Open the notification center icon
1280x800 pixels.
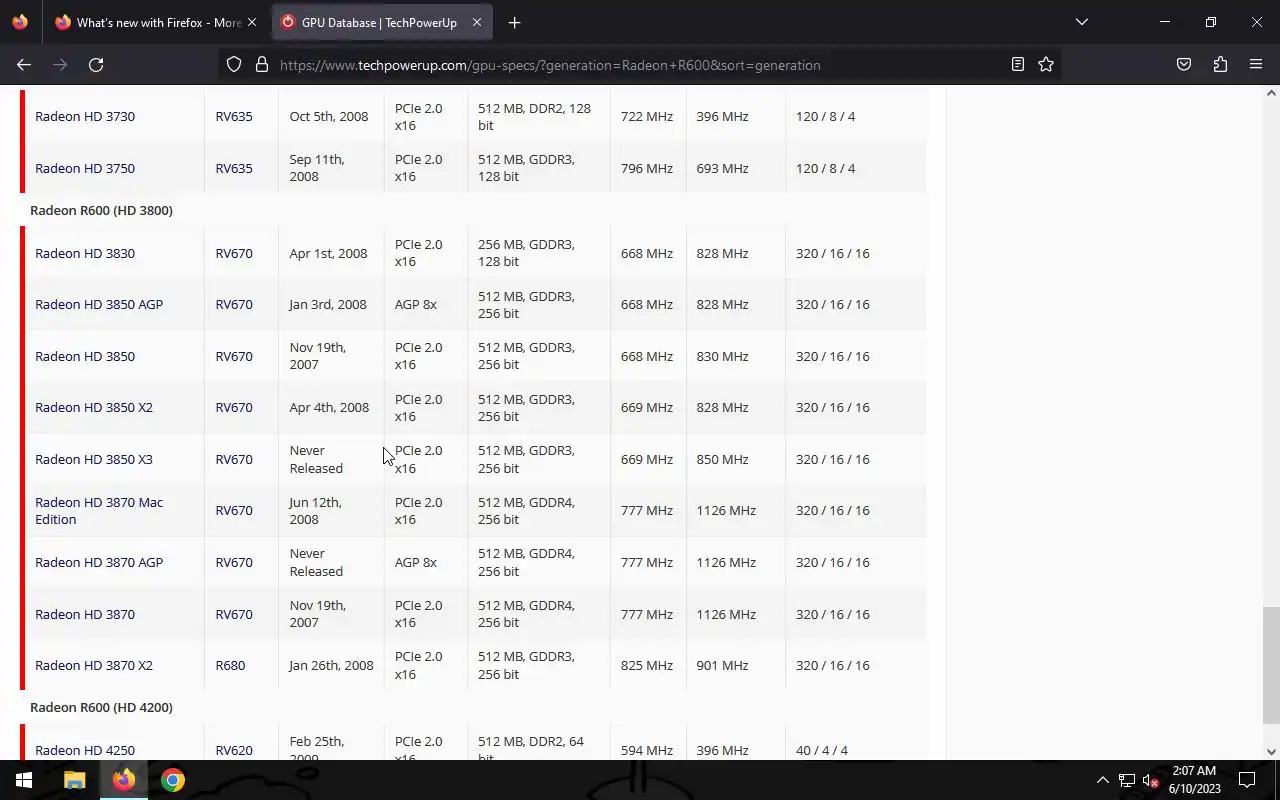click(x=1247, y=780)
